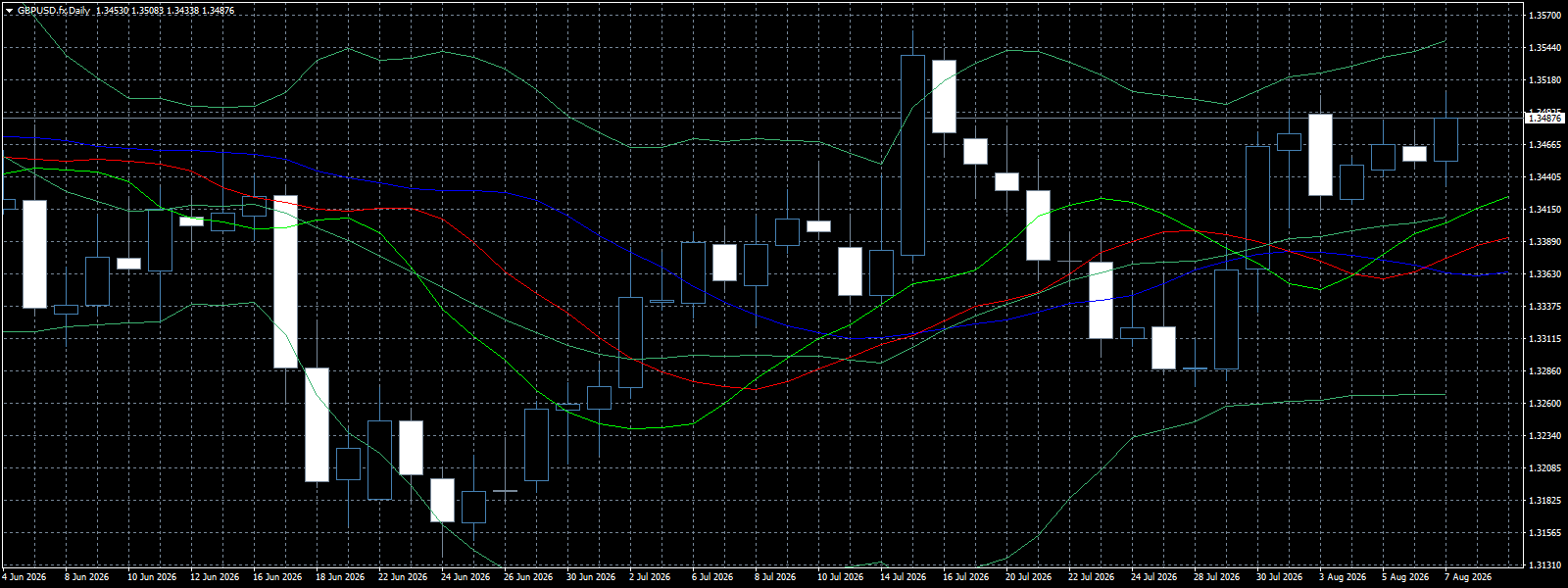The image size is (1568, 588).
Task: Click the GBPUSD.fx,Daily chart title
Action: click(54, 10)
